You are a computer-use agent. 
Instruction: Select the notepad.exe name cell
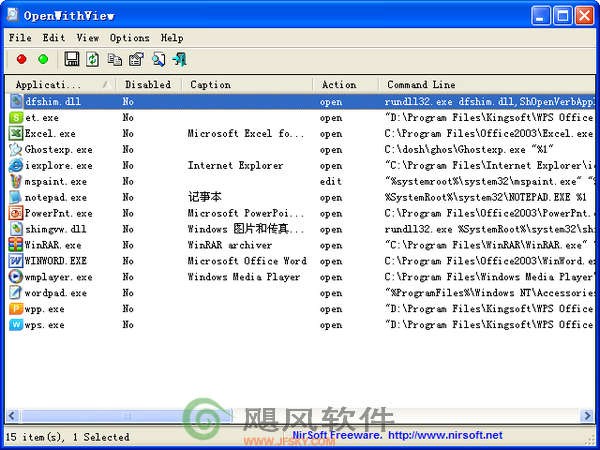[x=56, y=197]
